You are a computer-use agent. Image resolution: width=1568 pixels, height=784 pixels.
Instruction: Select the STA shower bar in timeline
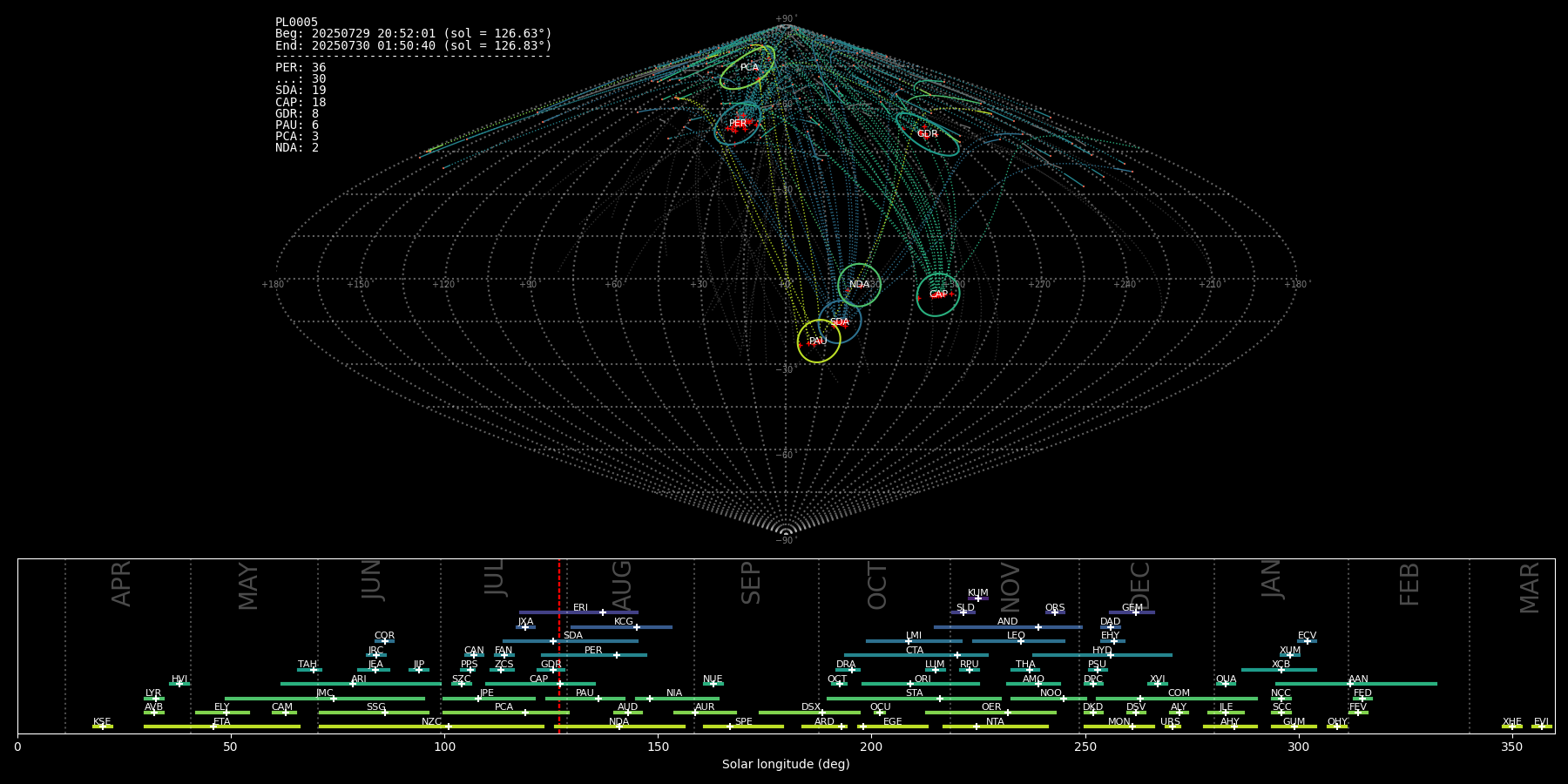[x=915, y=698]
